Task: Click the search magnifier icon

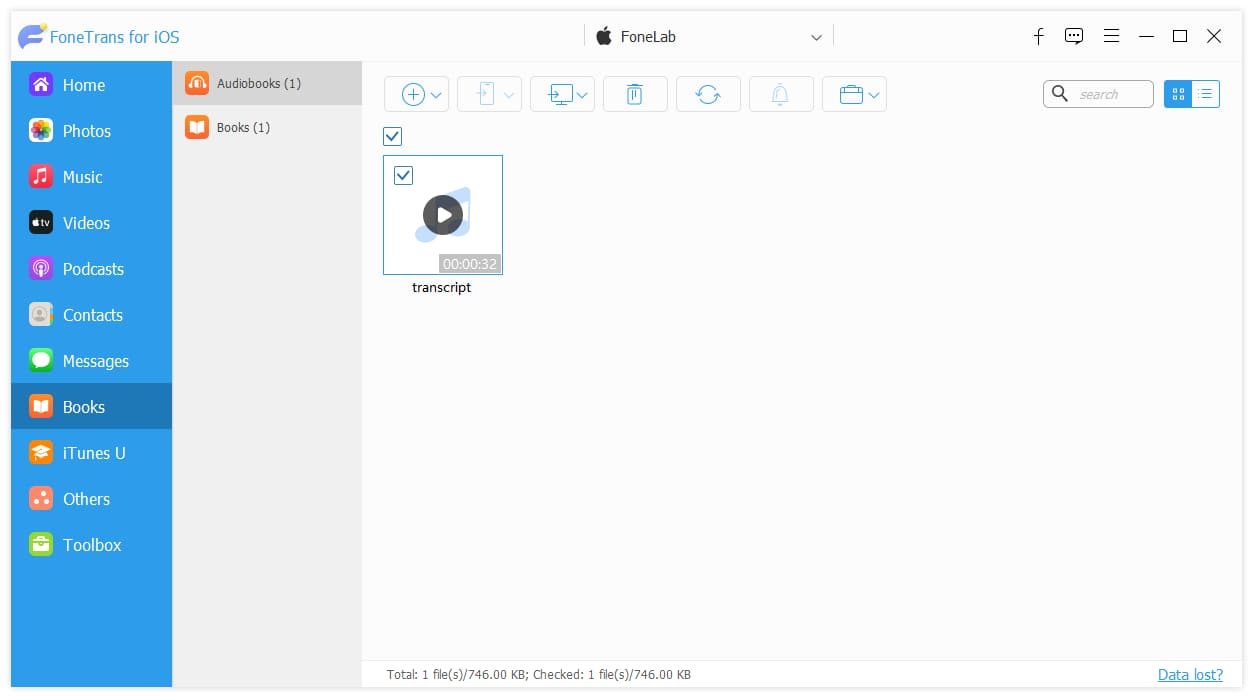Action: pyautogui.click(x=1060, y=94)
